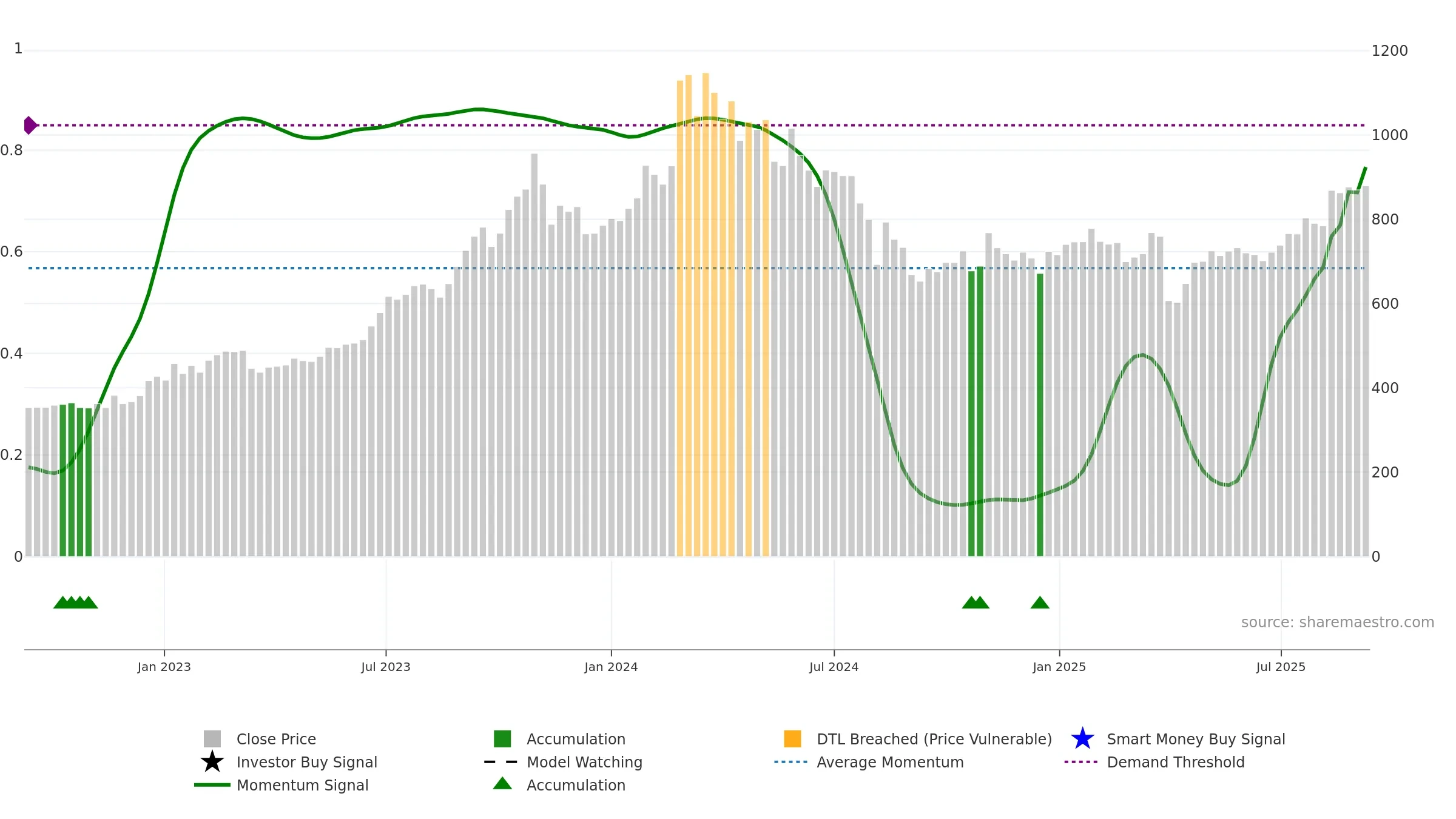The width and height of the screenshot is (1456, 819).
Task: Toggle the Close Price legend label
Action: pyautogui.click(x=276, y=739)
